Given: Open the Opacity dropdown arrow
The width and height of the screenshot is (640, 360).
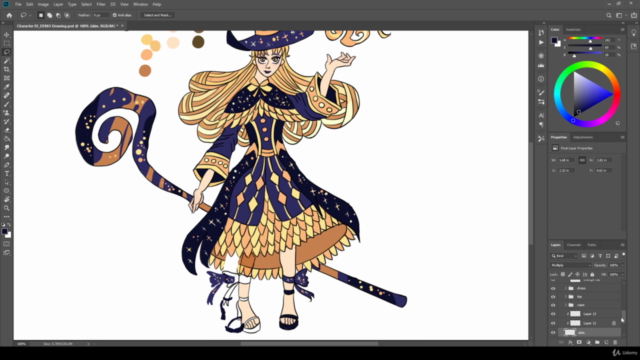Looking at the screenshot, I should pyautogui.click(x=622, y=265).
